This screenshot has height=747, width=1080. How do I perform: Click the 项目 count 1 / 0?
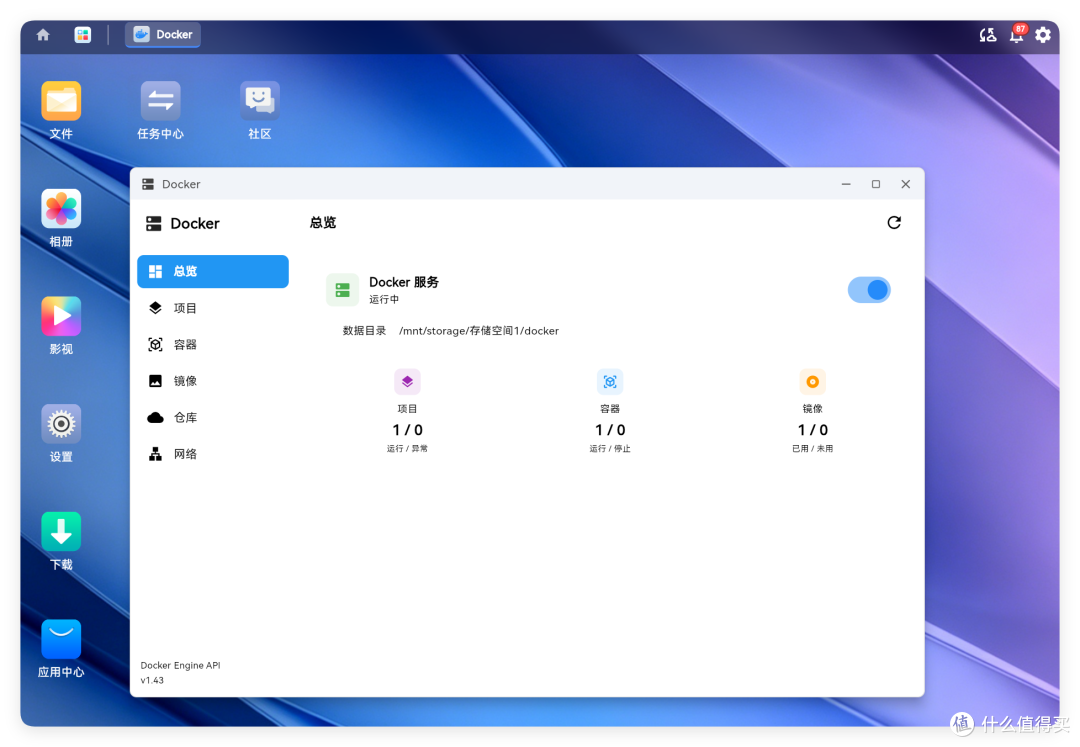pos(407,430)
